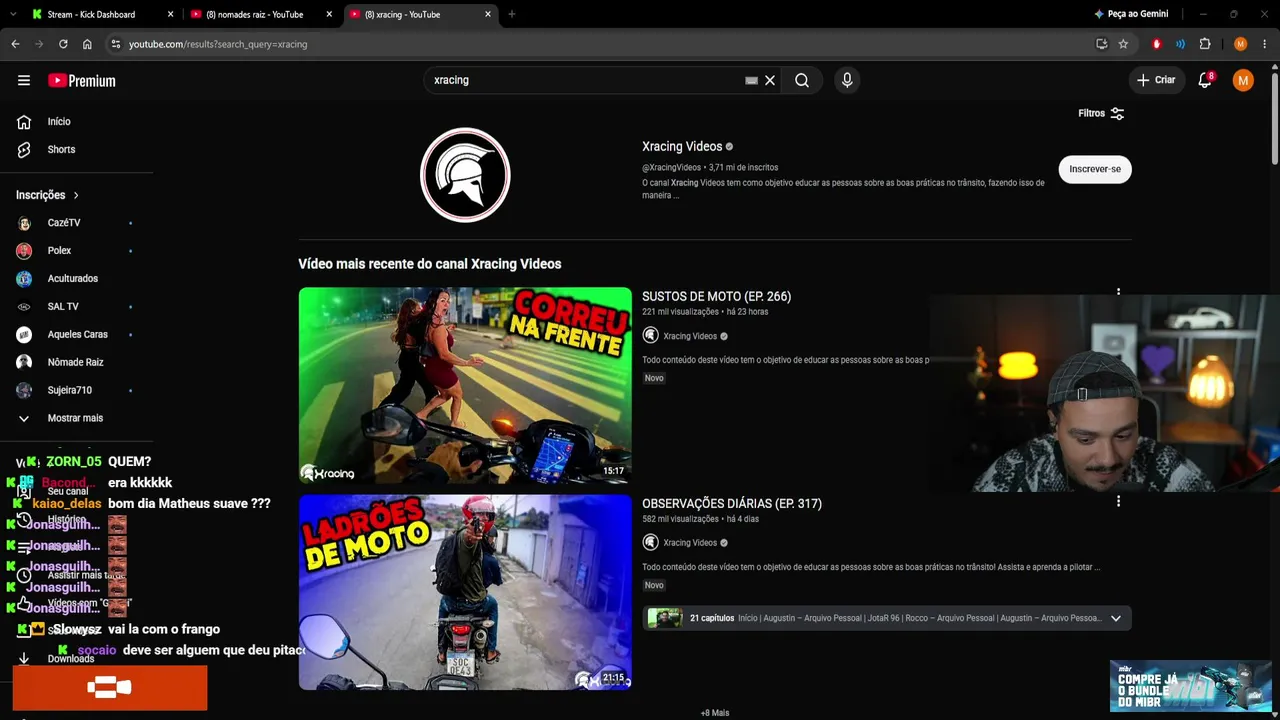Show the +8 Mais videos link
The image size is (1280, 720).
coord(715,713)
